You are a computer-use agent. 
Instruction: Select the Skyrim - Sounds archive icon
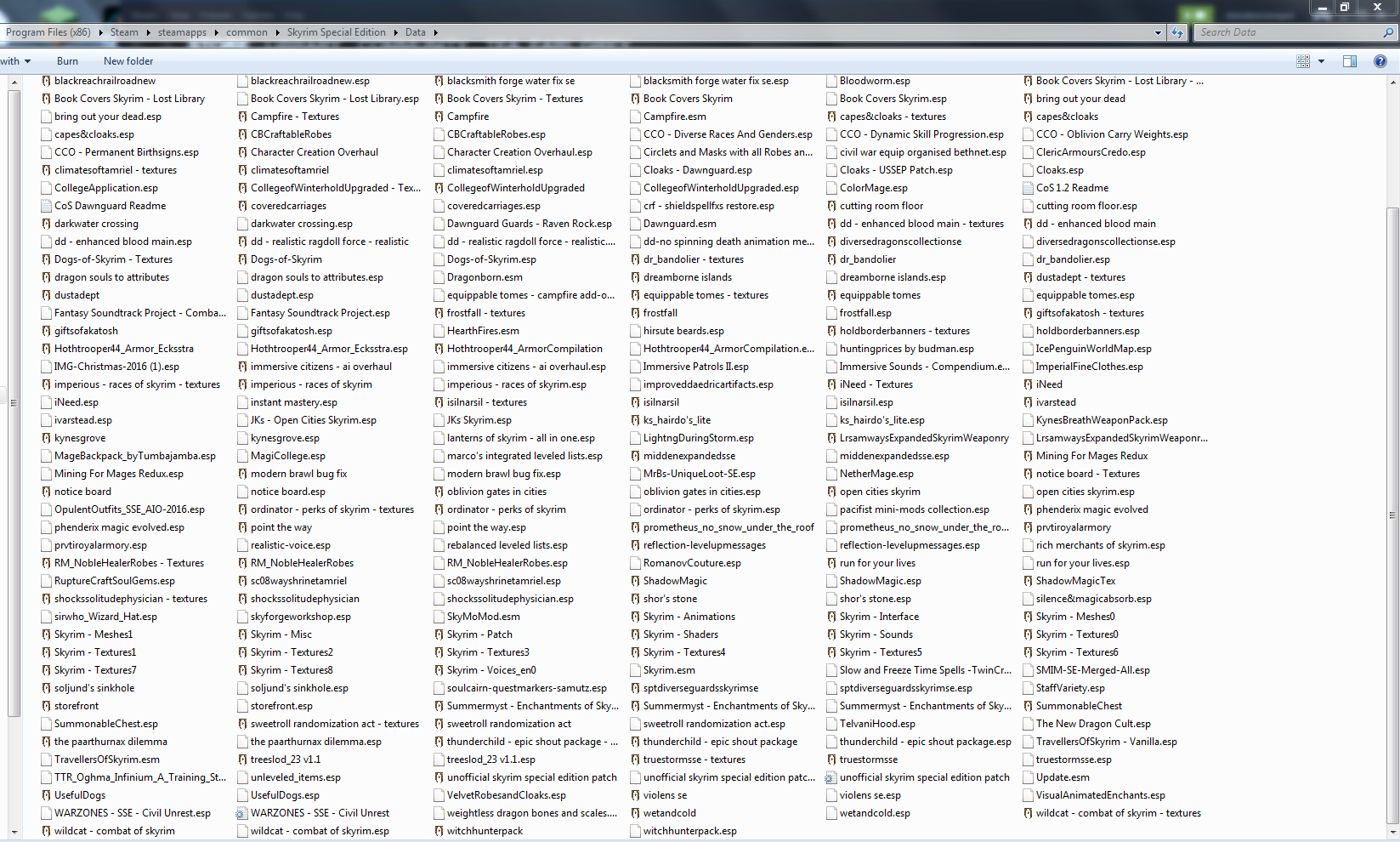pyautogui.click(x=832, y=634)
